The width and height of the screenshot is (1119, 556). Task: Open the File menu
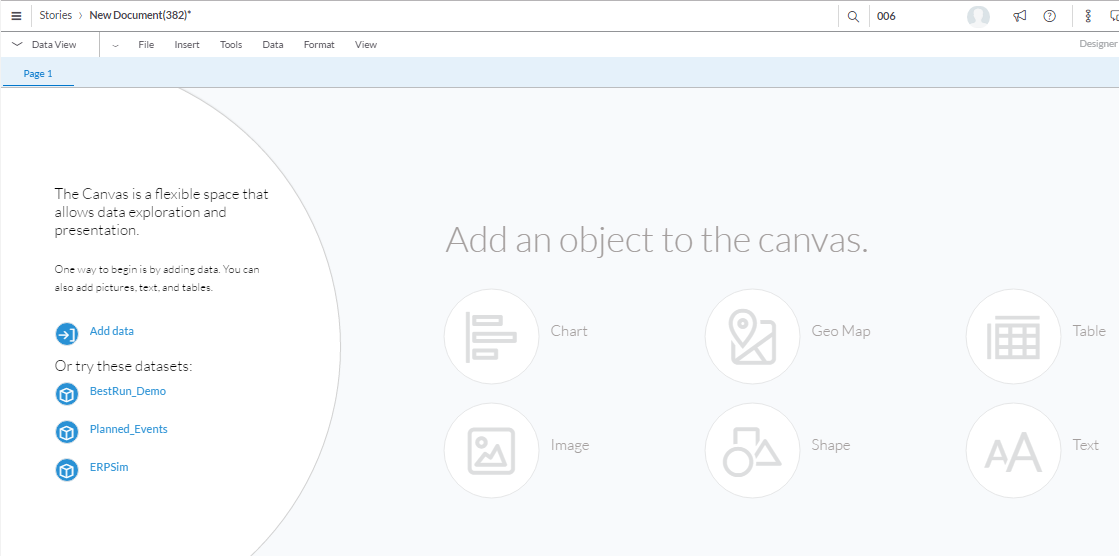146,45
